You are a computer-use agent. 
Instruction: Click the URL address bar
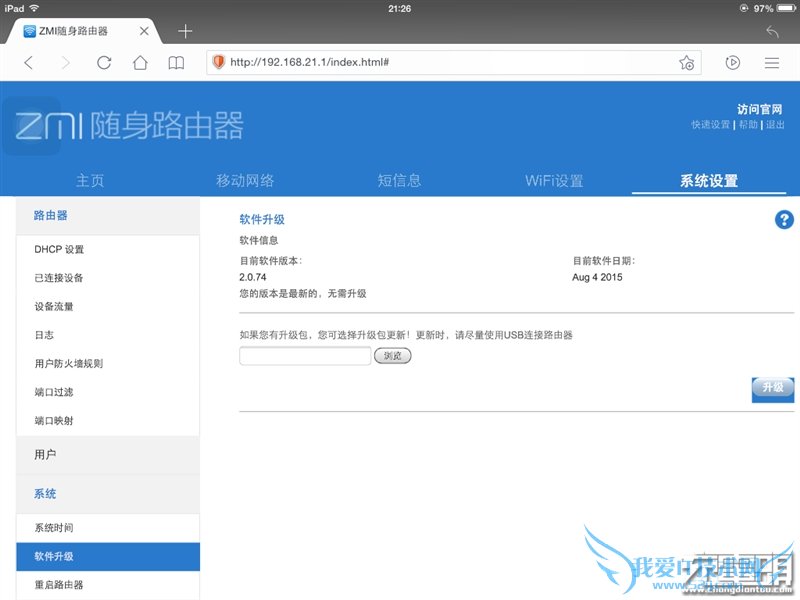[x=440, y=62]
